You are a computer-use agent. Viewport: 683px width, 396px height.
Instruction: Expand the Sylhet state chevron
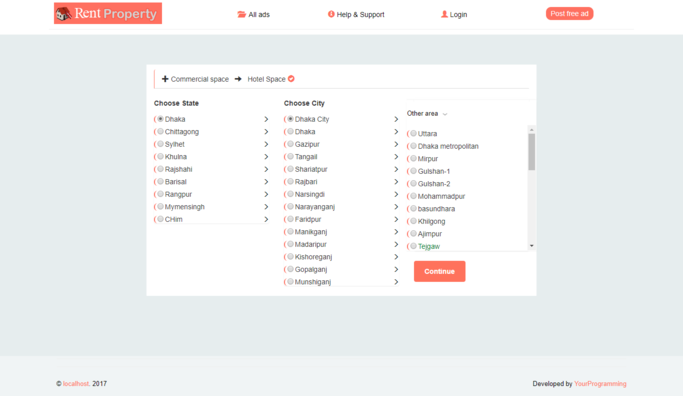pos(266,144)
